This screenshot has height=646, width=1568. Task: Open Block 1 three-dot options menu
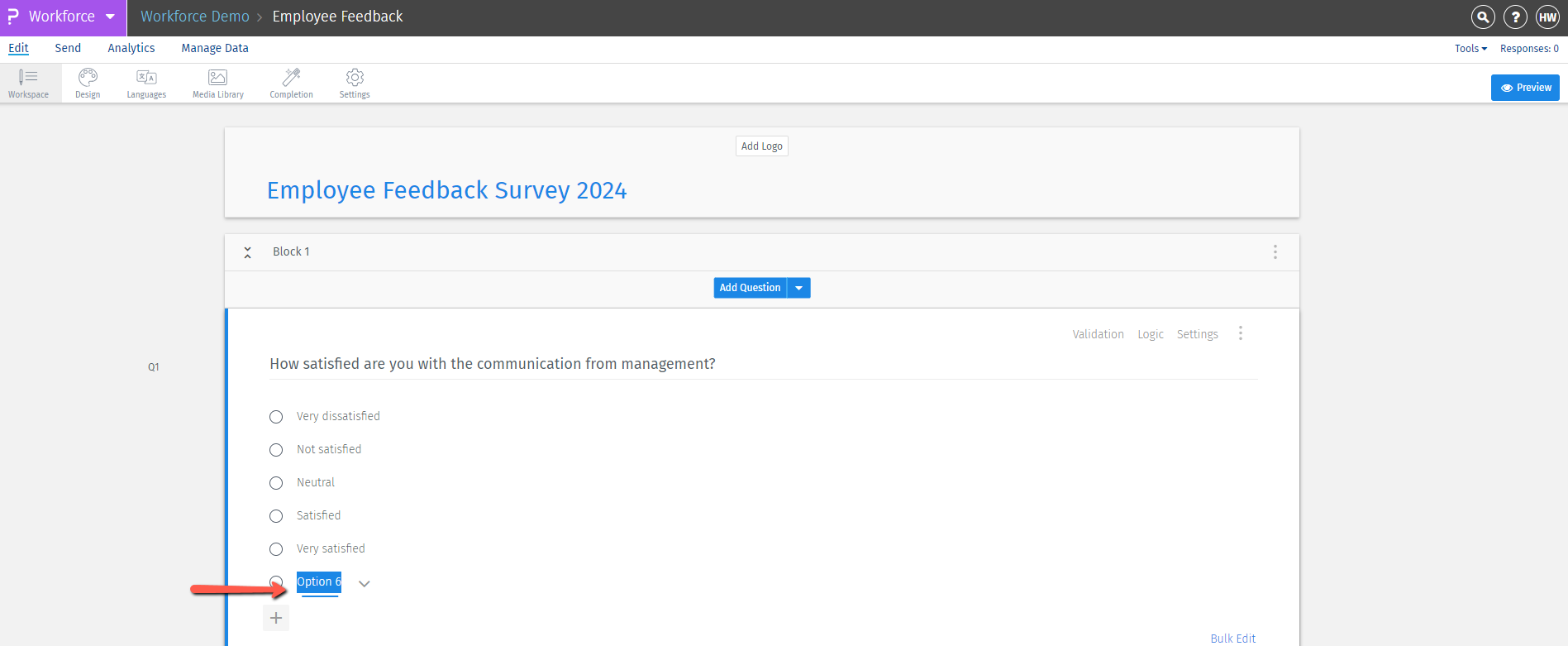pos(1275,251)
